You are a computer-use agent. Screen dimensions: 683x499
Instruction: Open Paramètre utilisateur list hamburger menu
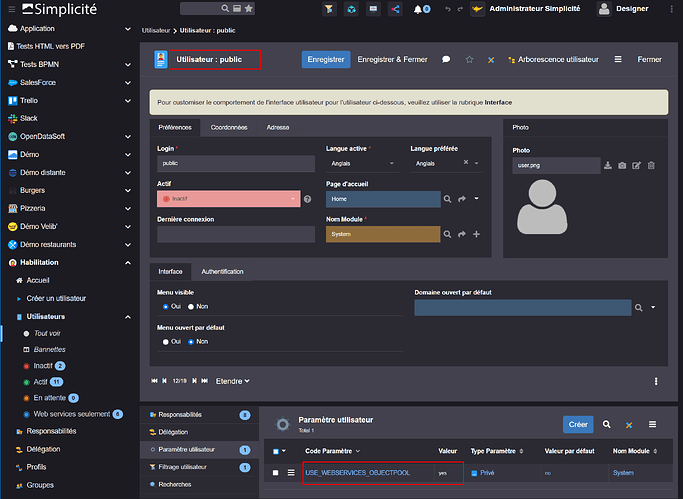(653, 424)
